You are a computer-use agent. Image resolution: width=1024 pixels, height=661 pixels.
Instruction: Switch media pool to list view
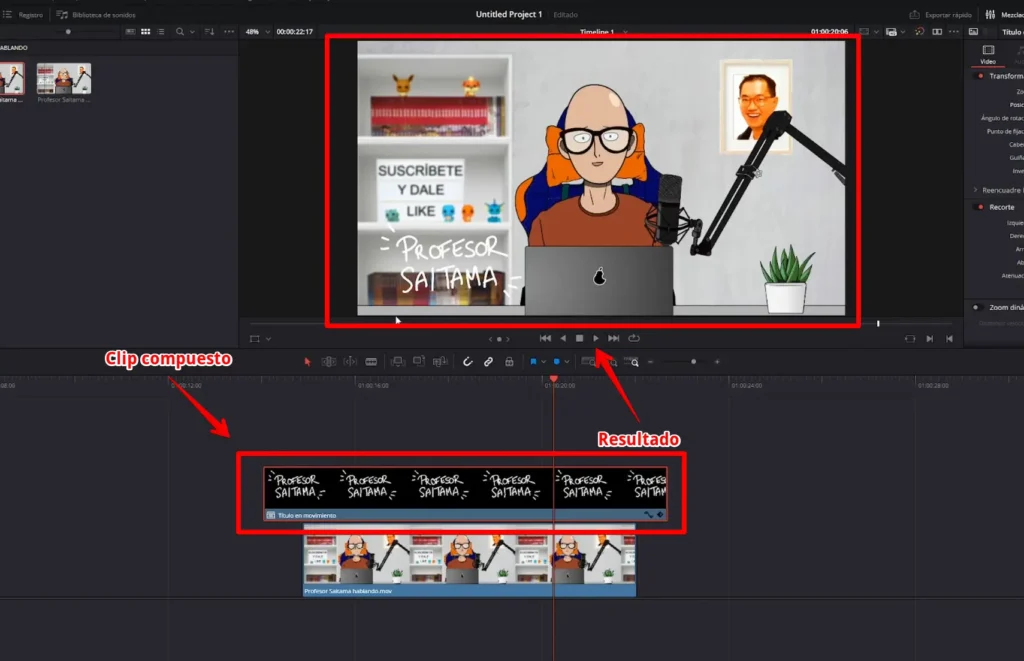pyautogui.click(x=160, y=31)
